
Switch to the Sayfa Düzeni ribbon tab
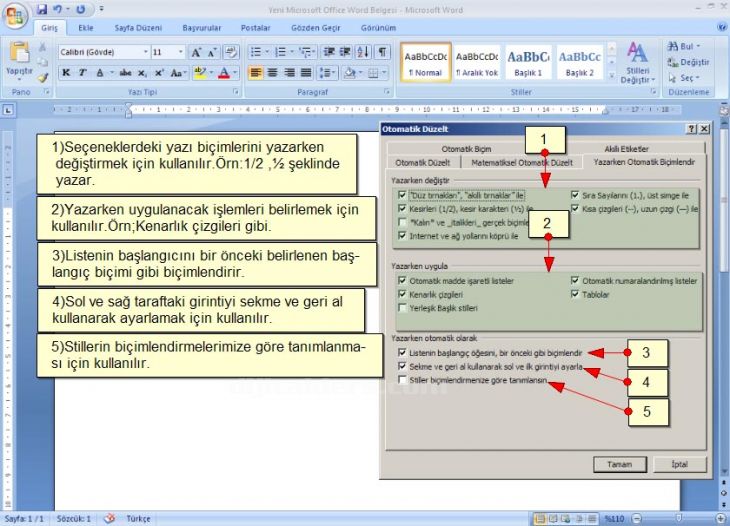pyautogui.click(x=137, y=29)
